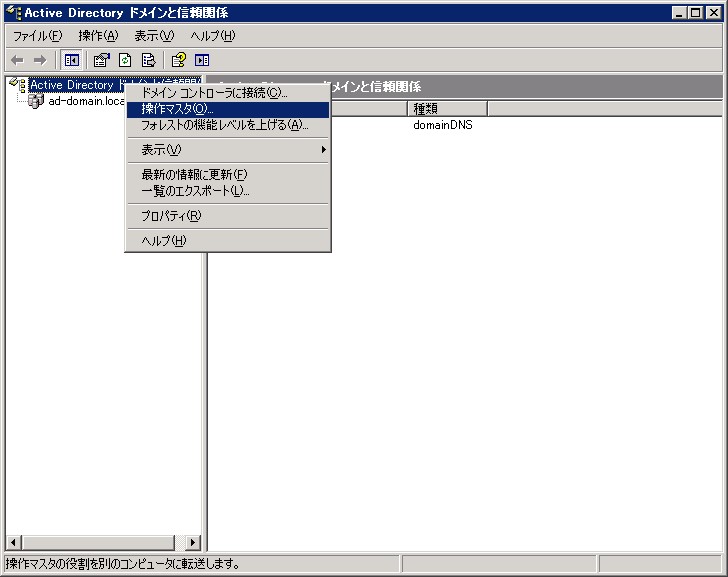Click the title bar application icon
Viewport: 728px width, 577px height.
(13, 13)
